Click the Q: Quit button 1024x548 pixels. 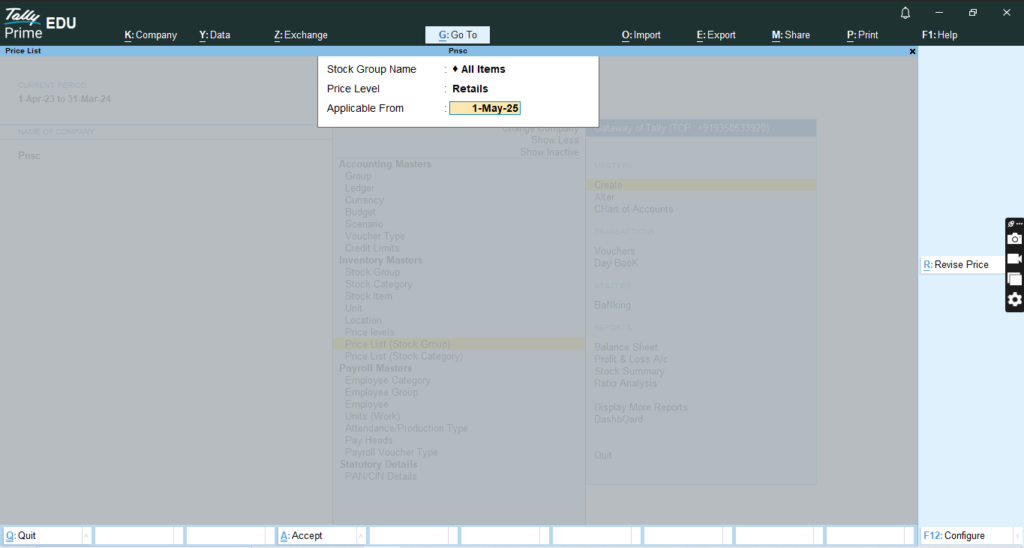click(42, 536)
